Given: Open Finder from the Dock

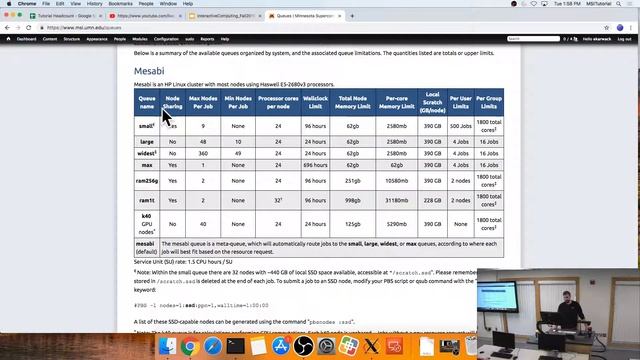Looking at the screenshot, I should [x=167, y=346].
